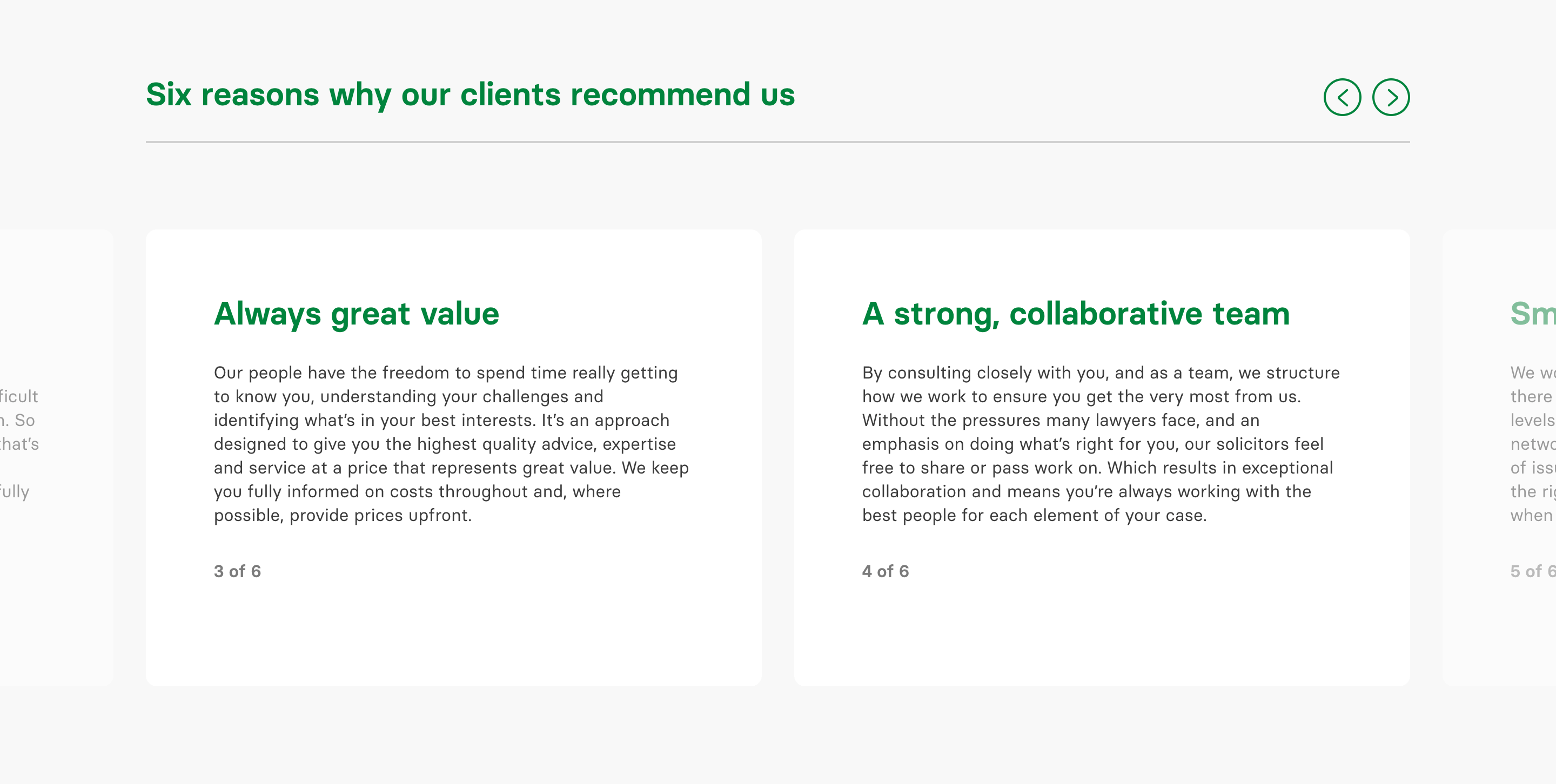This screenshot has width=1556, height=784.
Task: Click the "4 of 6" slide counter
Action: 885,571
